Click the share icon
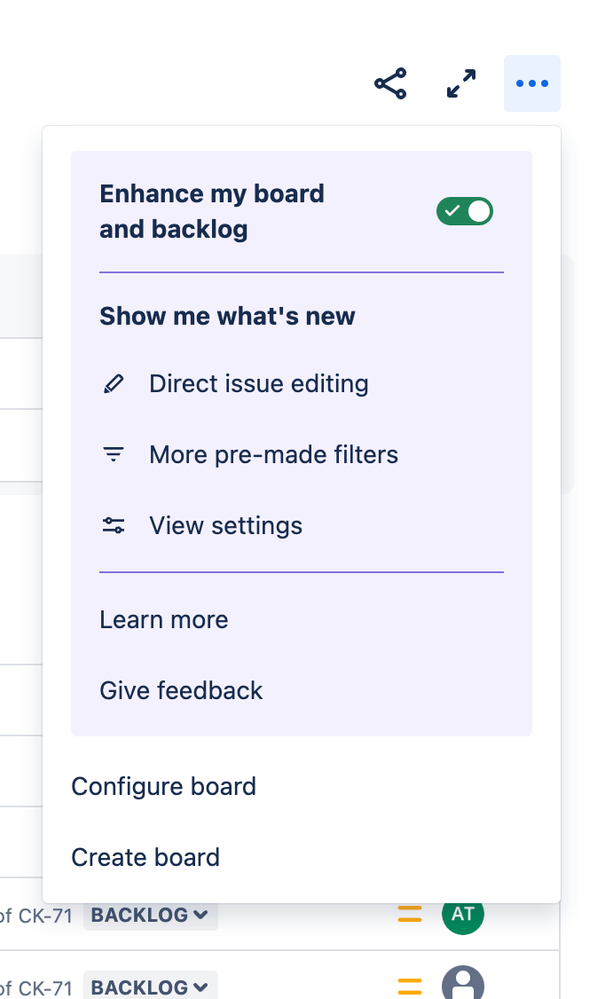The image size is (605, 999). coord(390,84)
